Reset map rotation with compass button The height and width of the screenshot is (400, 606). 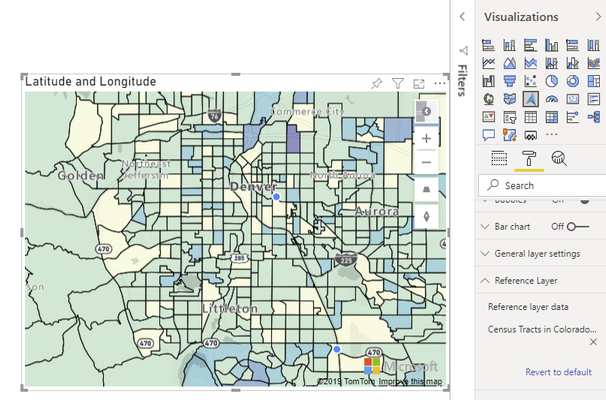coord(426,216)
